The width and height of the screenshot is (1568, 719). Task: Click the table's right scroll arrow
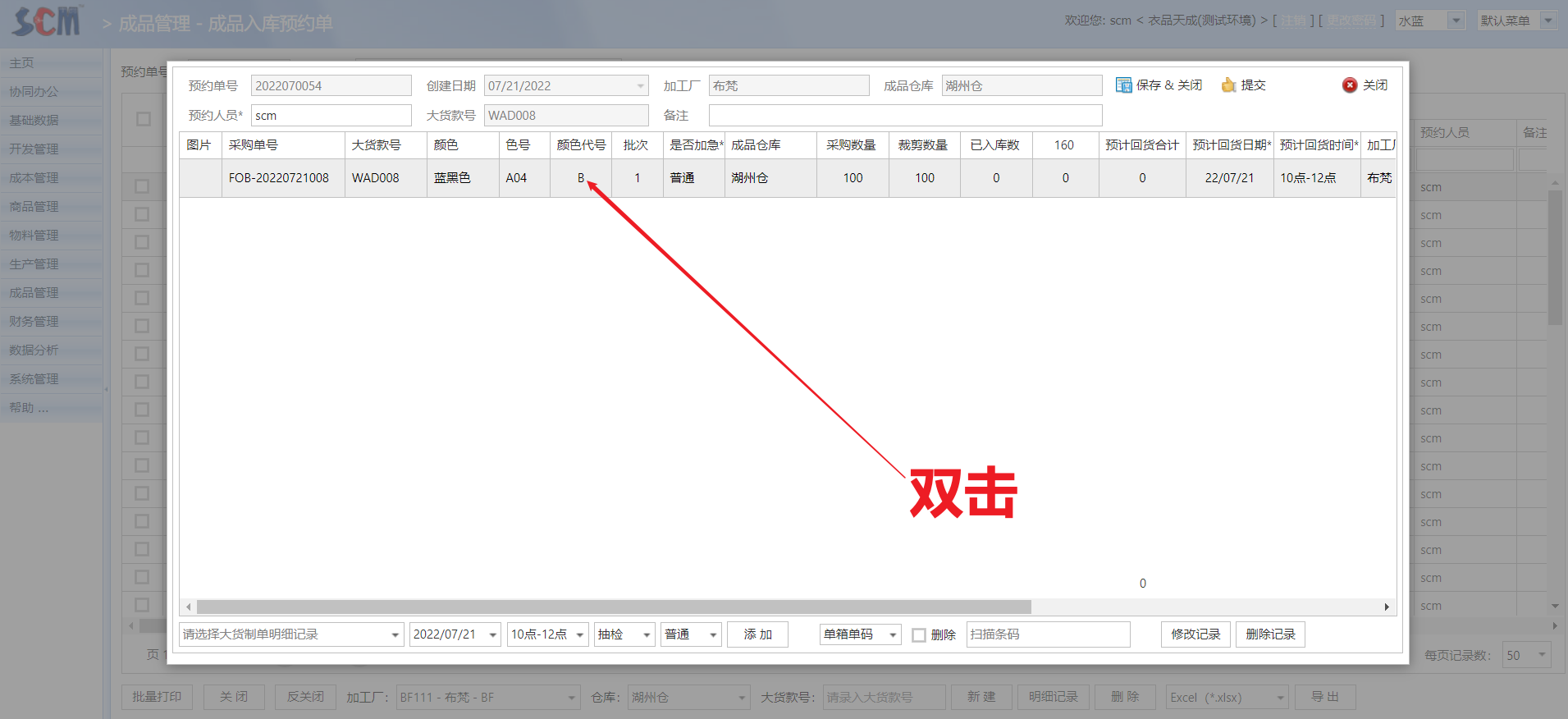pos(1387,607)
